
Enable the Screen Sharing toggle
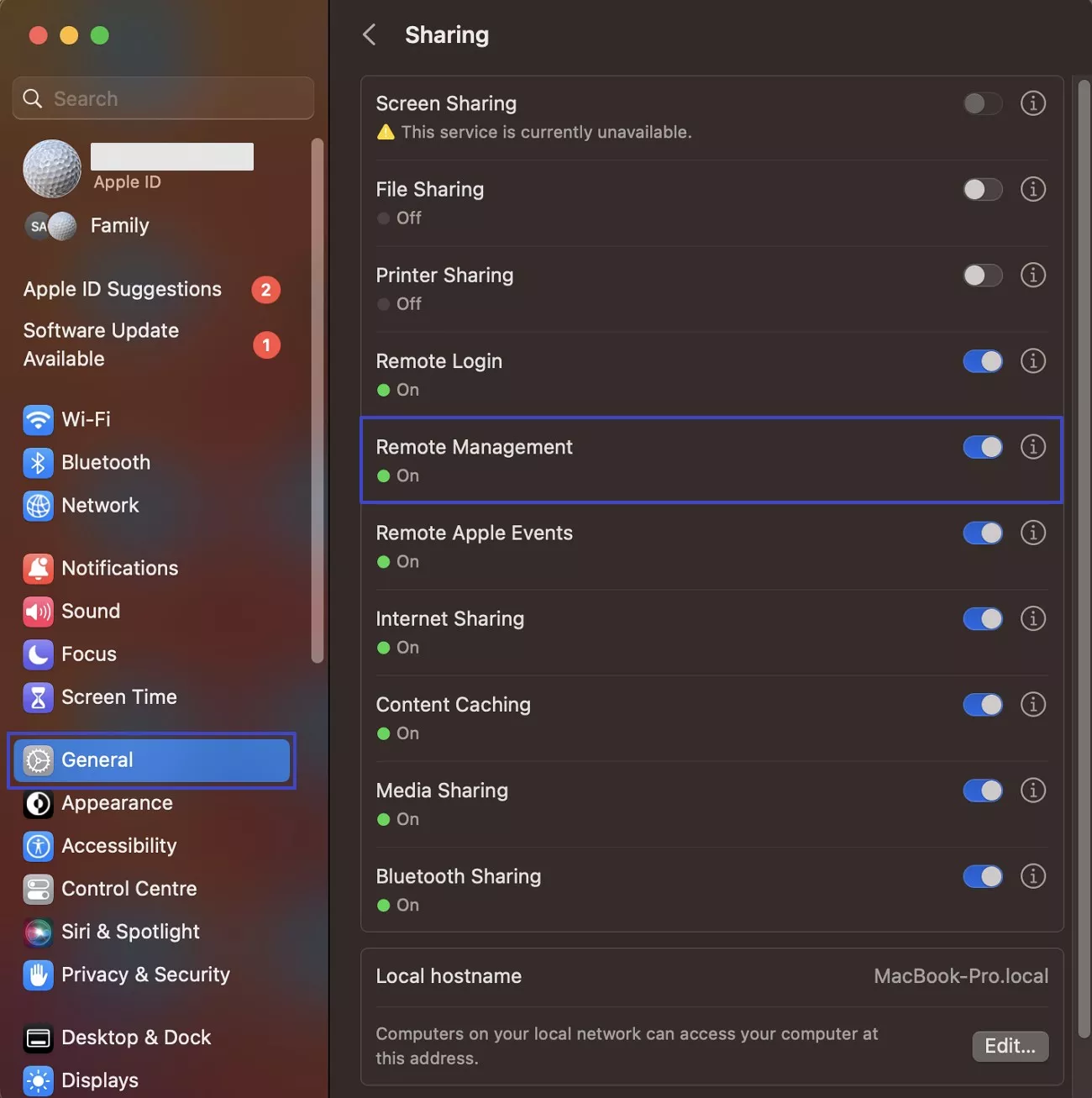982,103
